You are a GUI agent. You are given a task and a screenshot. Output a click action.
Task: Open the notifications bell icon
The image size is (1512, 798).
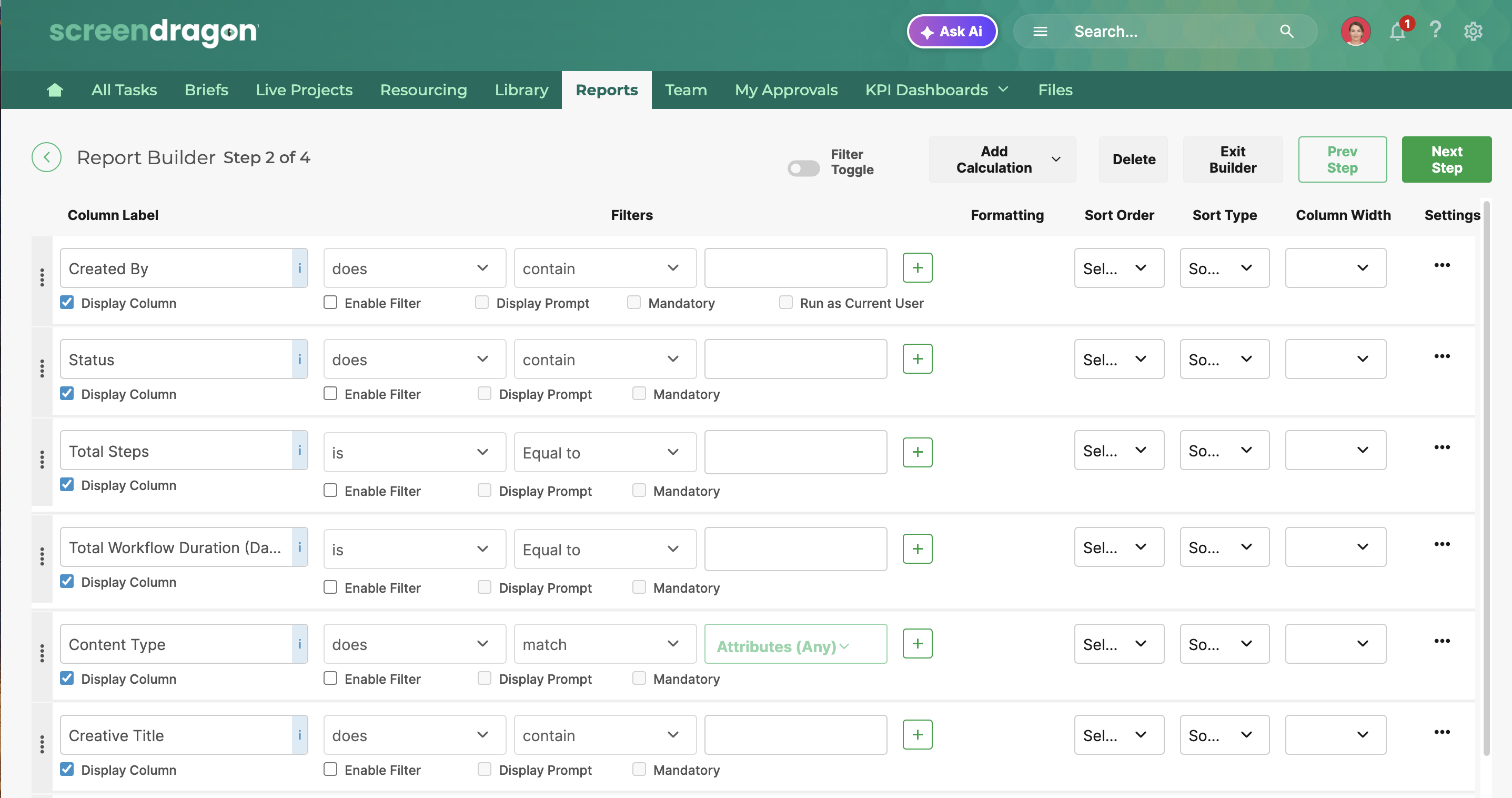[1397, 32]
